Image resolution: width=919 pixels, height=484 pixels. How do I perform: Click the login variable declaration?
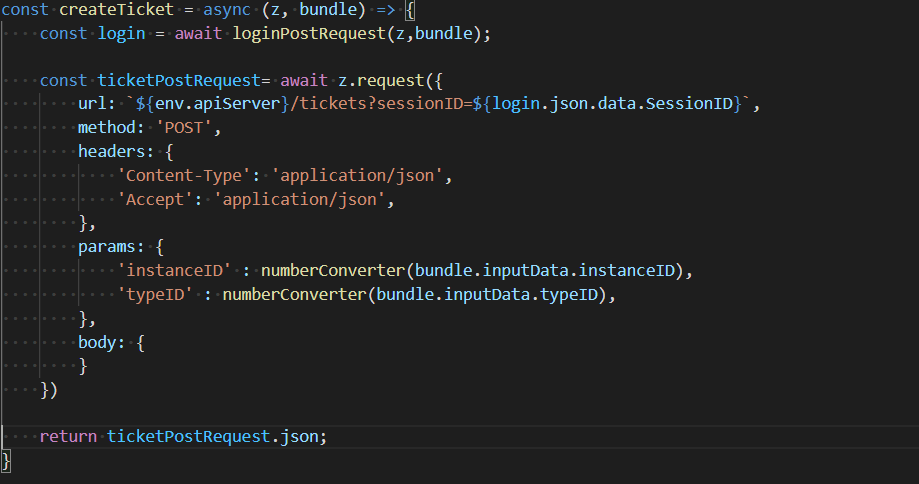(x=121, y=33)
